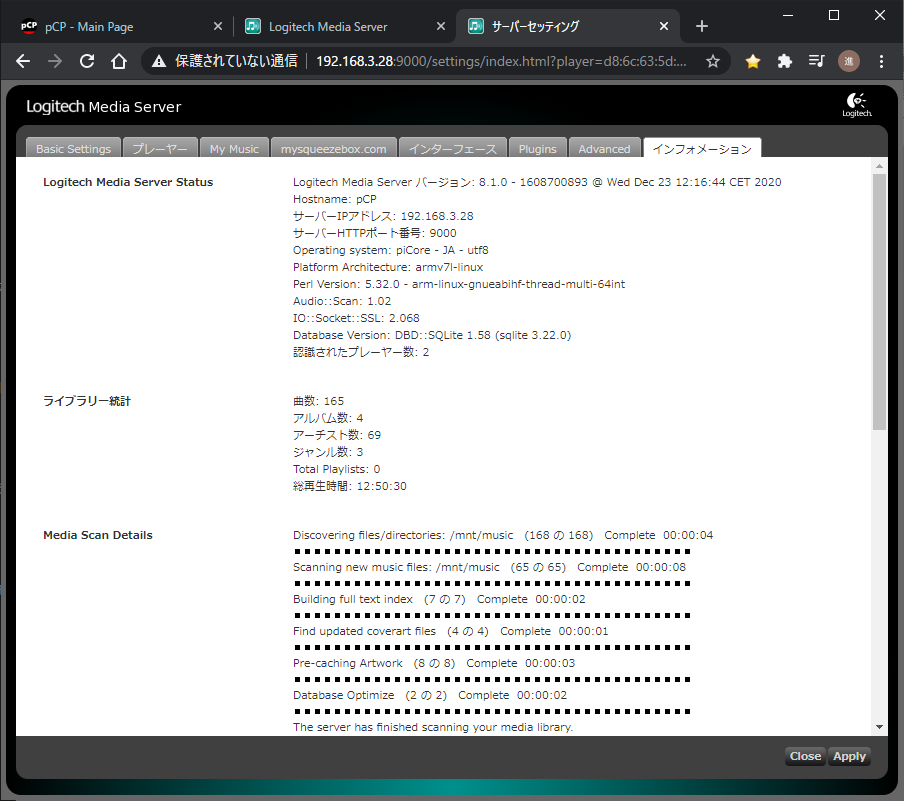Click the scrollbar down arrow
Image resolution: width=904 pixels, height=801 pixels.
[879, 727]
